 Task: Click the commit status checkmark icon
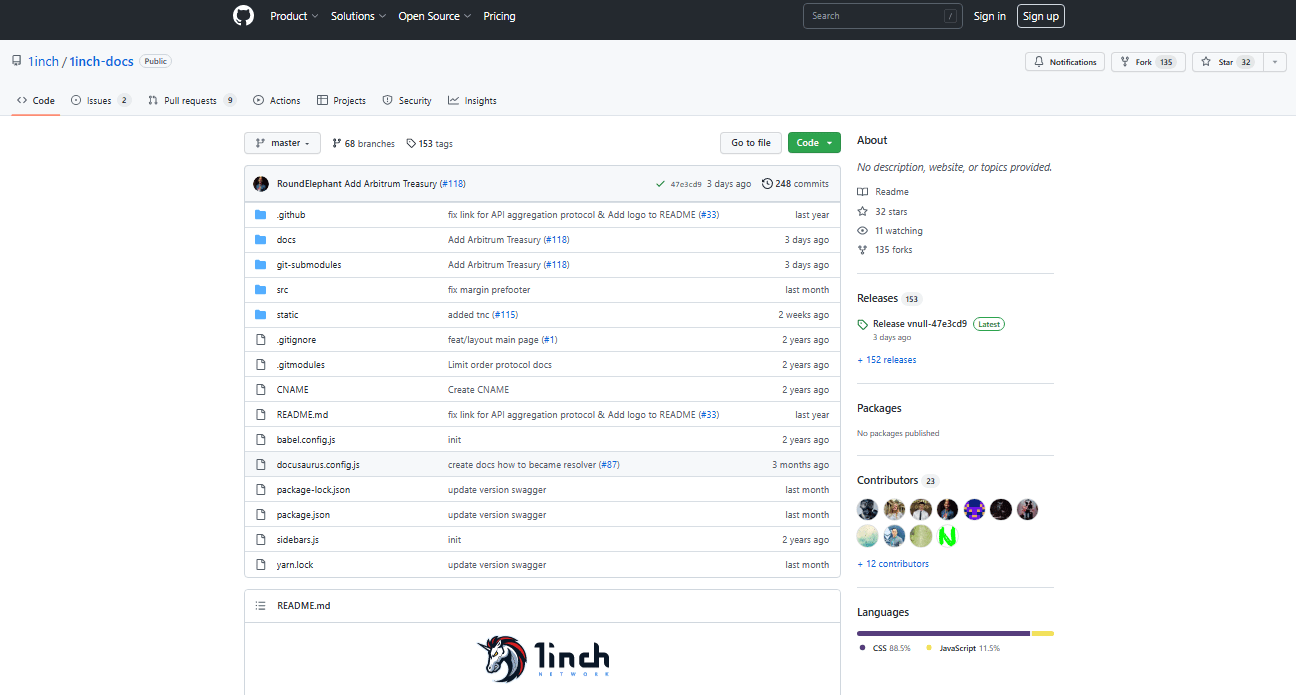pos(660,184)
